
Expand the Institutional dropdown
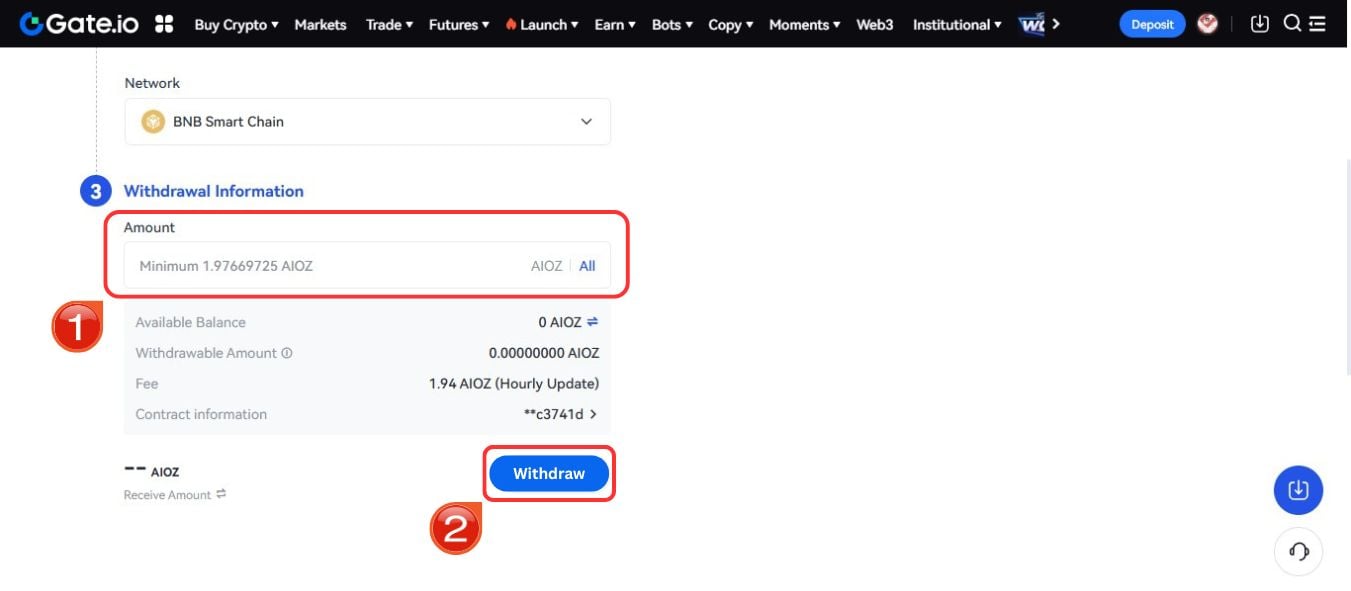(957, 25)
